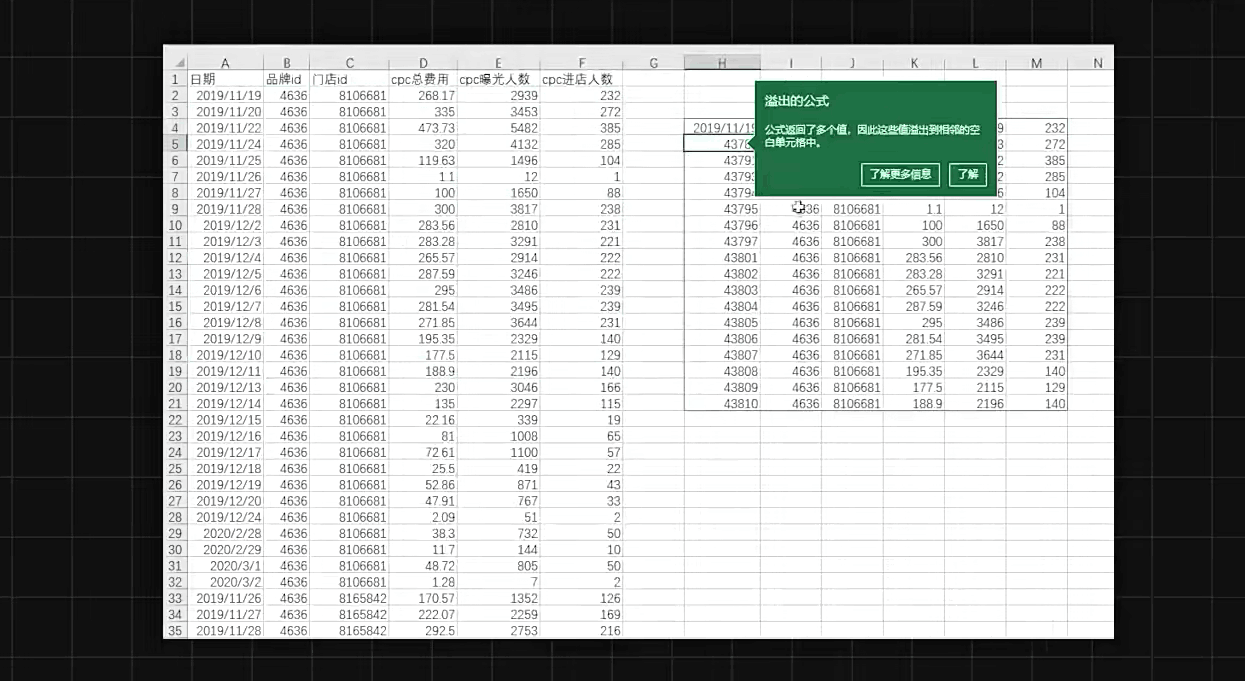
Task: Select column E header
Action: click(498, 63)
